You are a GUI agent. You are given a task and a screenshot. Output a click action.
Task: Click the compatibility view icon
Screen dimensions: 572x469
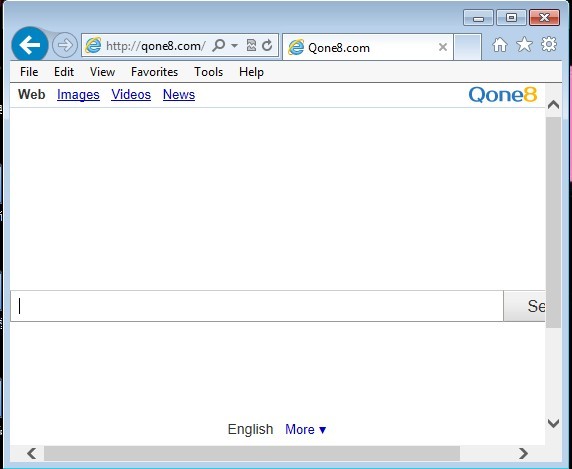pos(251,45)
